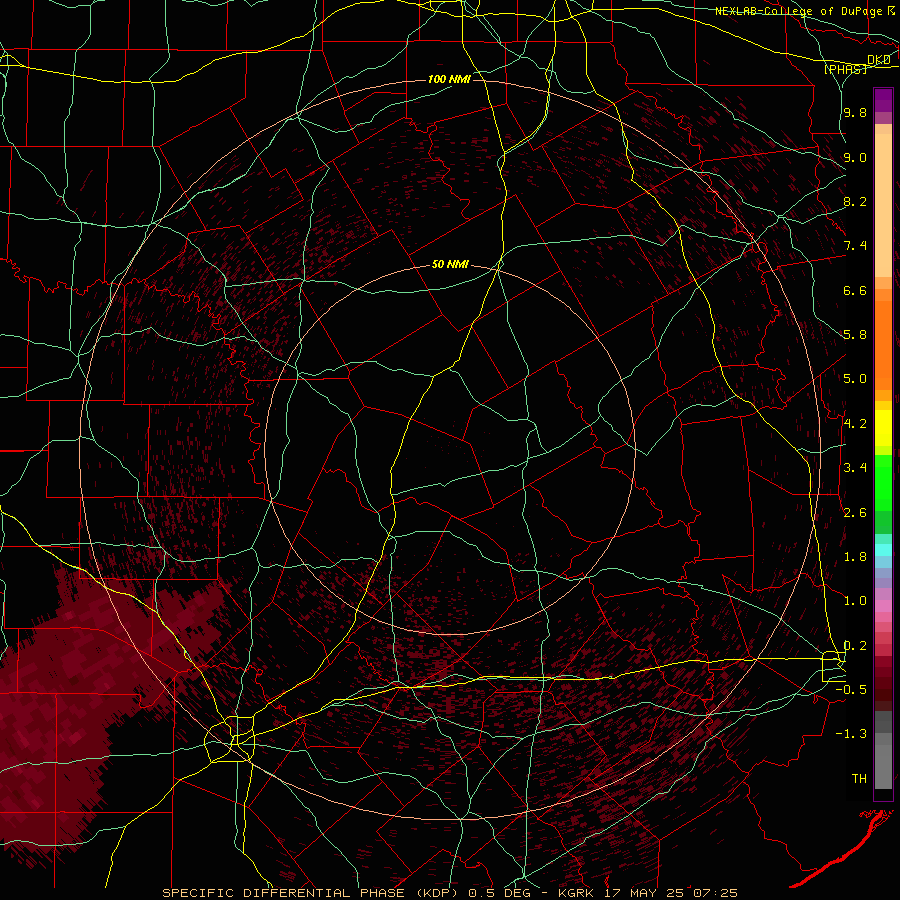Screen dimensions: 900x900
Task: Pick the pink color scale segment
Action: (883, 606)
